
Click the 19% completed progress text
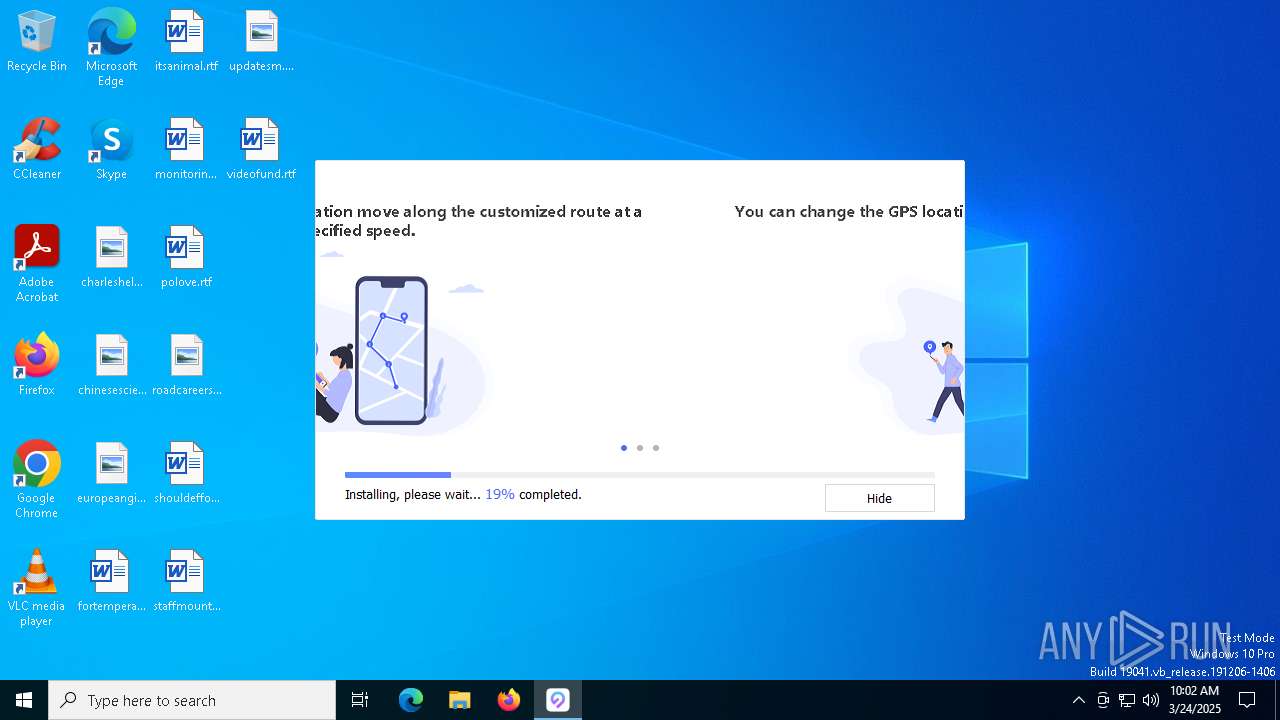click(533, 494)
